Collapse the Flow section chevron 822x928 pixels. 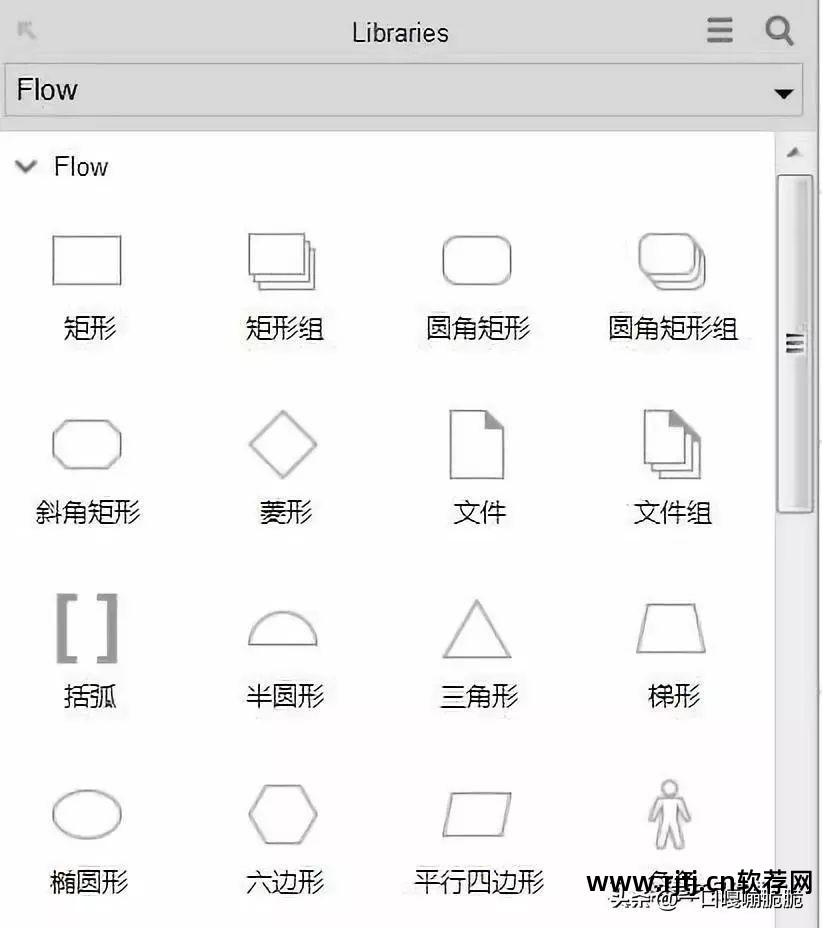[26, 166]
